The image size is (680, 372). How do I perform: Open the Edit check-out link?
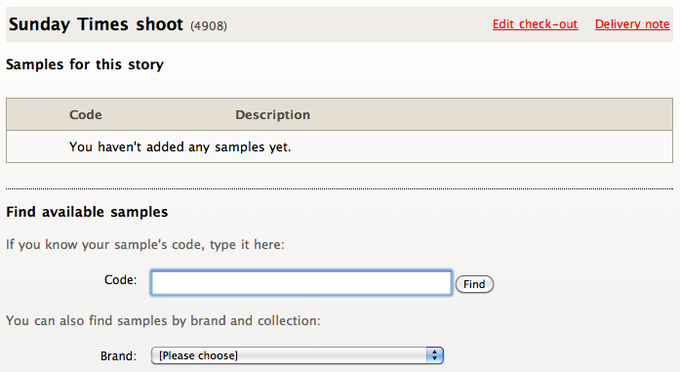(x=535, y=24)
